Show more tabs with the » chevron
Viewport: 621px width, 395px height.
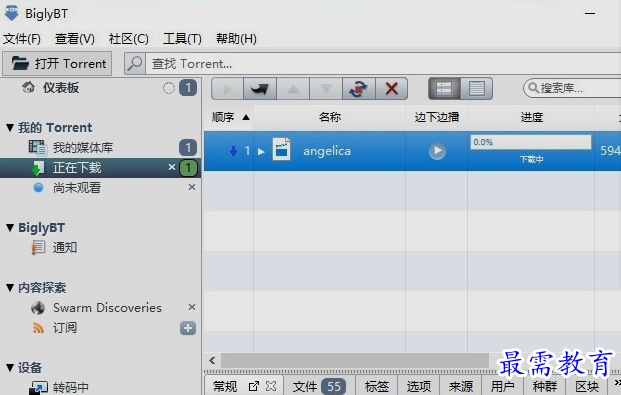[617, 383]
